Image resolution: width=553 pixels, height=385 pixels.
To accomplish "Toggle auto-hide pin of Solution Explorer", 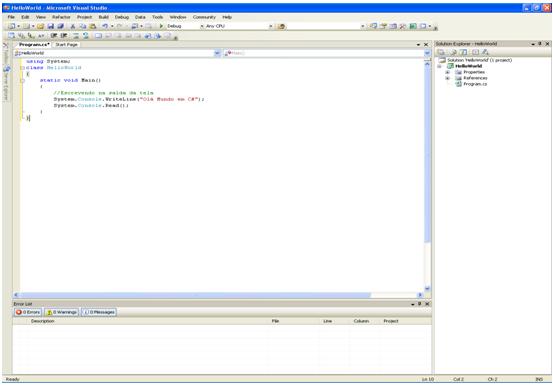I will (x=540, y=44).
